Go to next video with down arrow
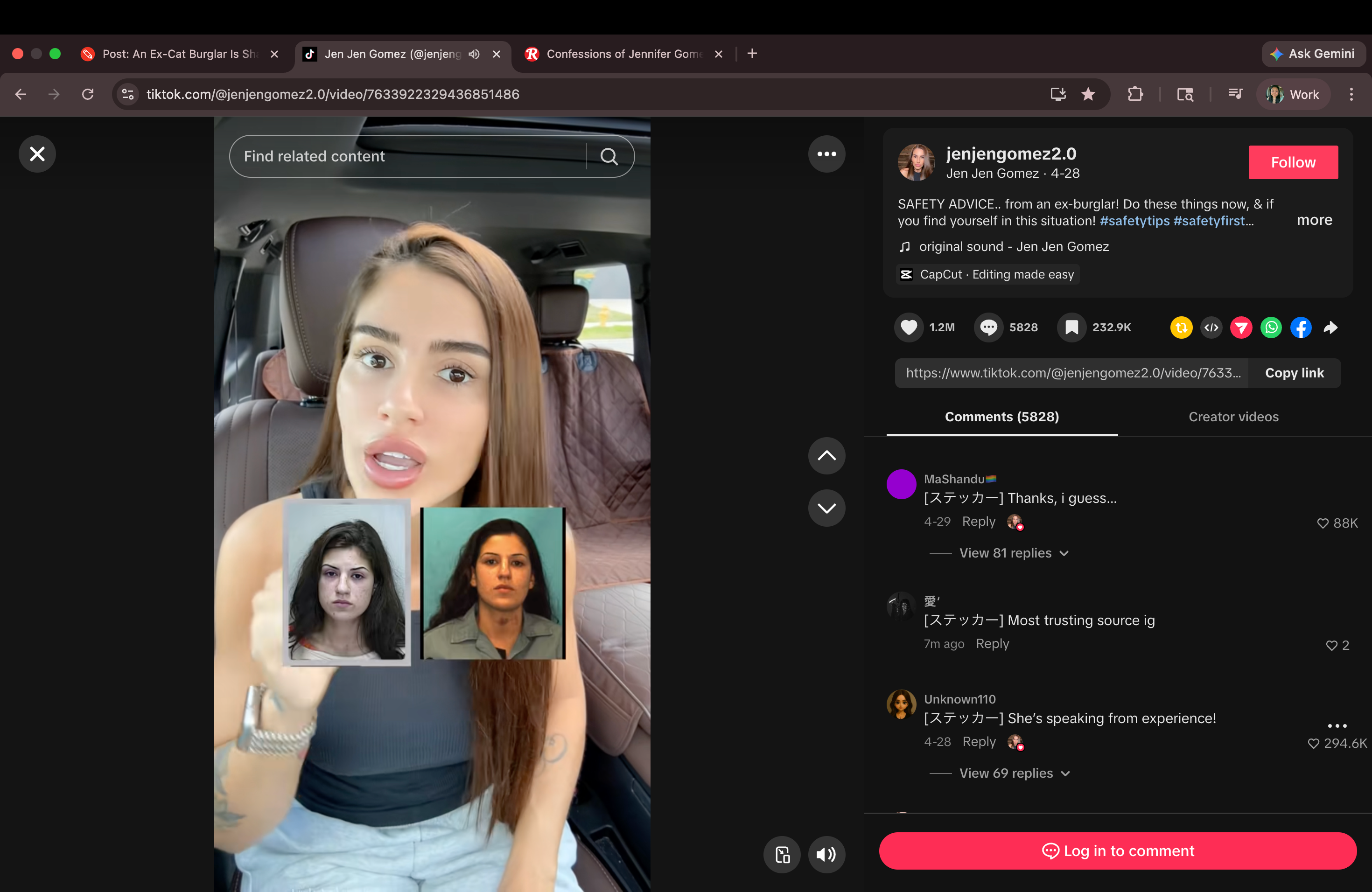The image size is (1372, 892). point(826,508)
